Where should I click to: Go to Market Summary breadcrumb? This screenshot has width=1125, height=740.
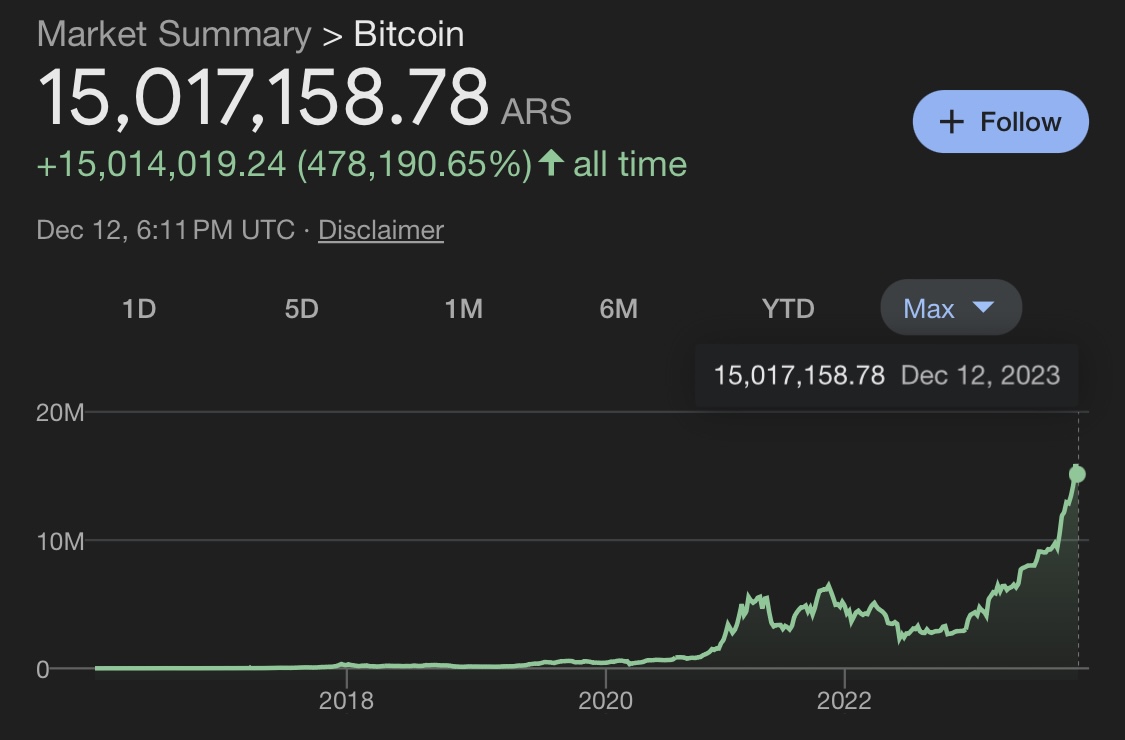pos(174,34)
